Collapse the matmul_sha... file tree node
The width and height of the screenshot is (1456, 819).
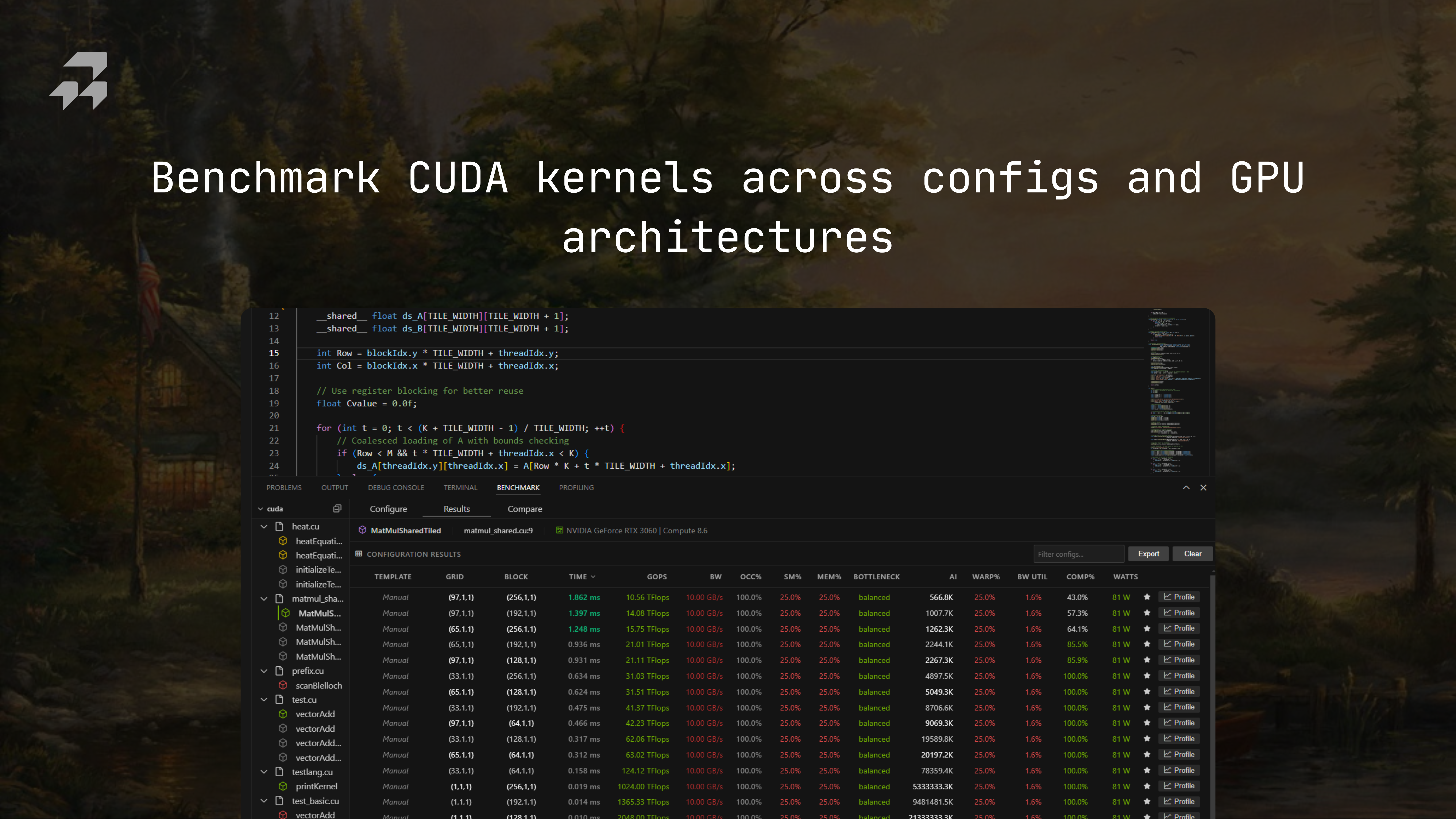[x=264, y=599]
